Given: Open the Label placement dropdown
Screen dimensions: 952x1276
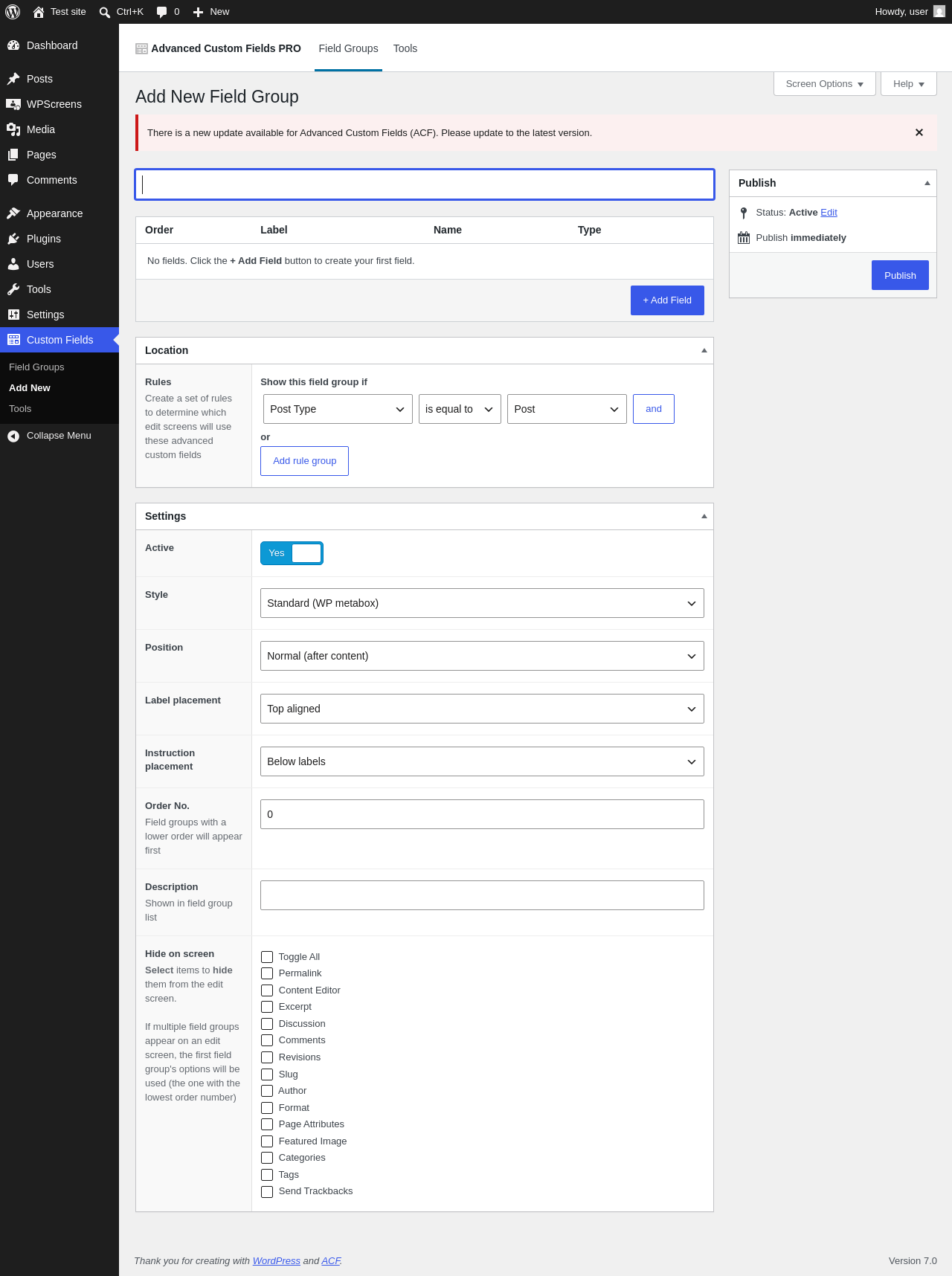Looking at the screenshot, I should click(482, 709).
